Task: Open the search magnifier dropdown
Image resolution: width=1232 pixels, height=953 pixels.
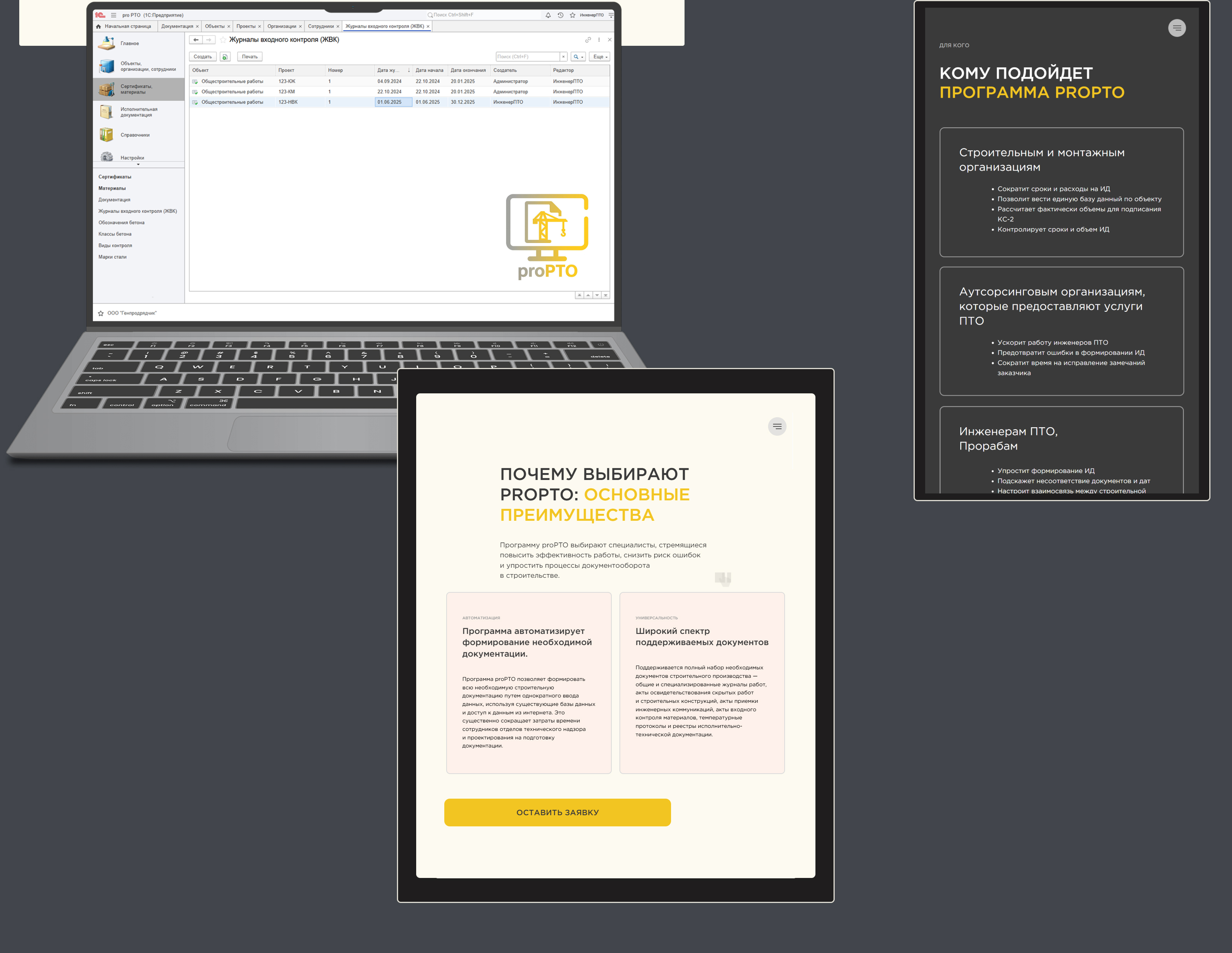Action: (x=577, y=57)
